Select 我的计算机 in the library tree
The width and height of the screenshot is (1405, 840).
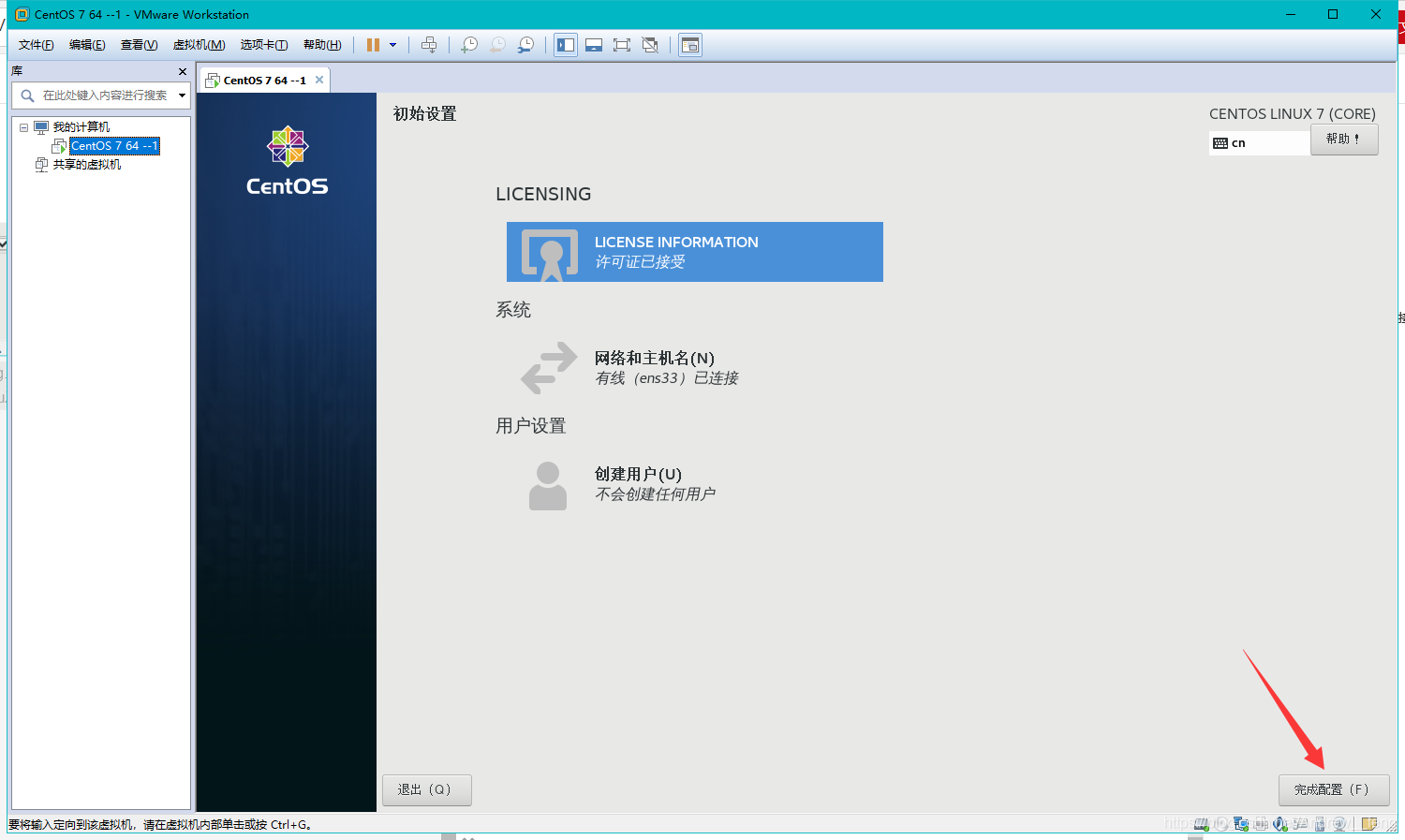tap(81, 127)
